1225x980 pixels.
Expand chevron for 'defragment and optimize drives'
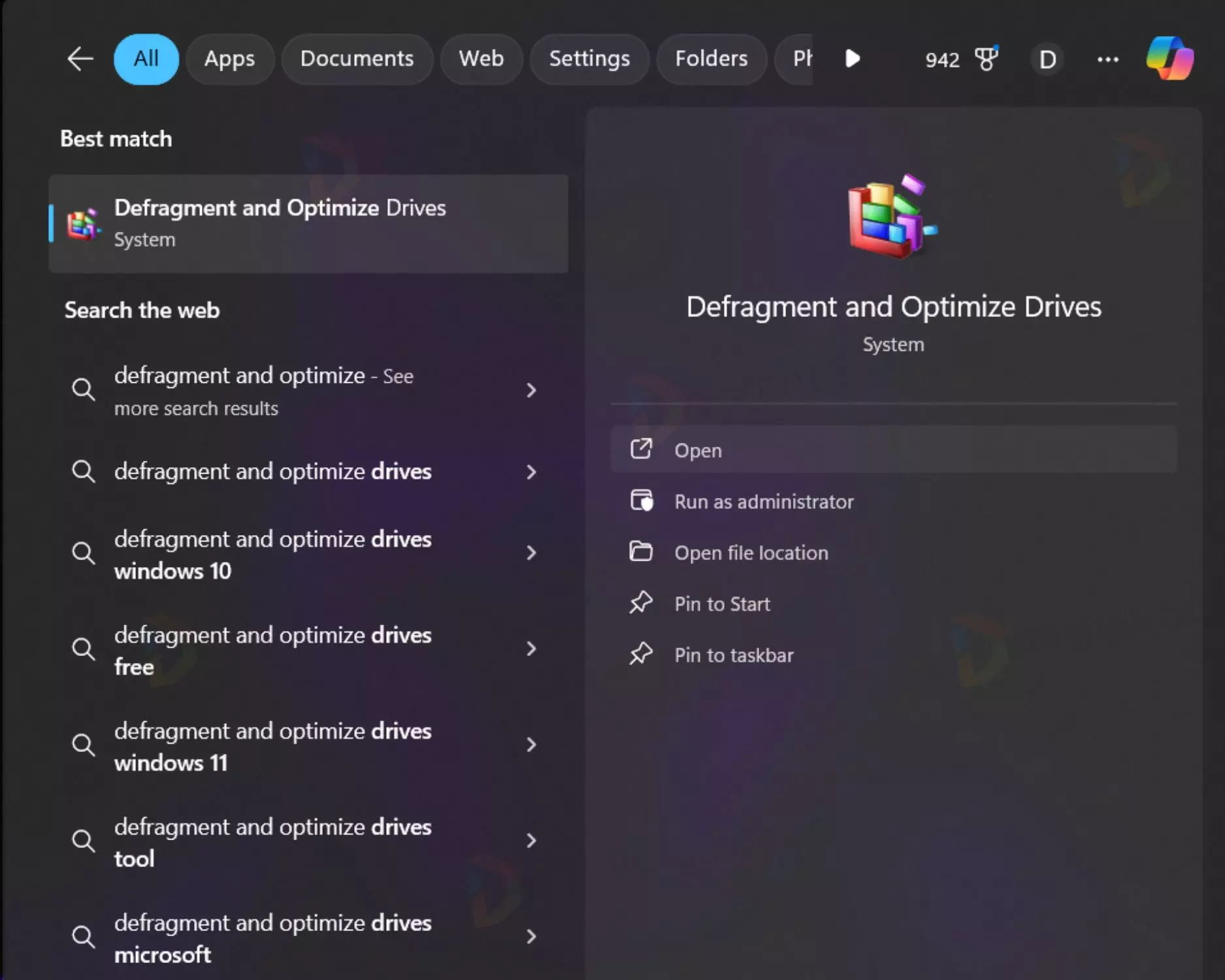531,472
